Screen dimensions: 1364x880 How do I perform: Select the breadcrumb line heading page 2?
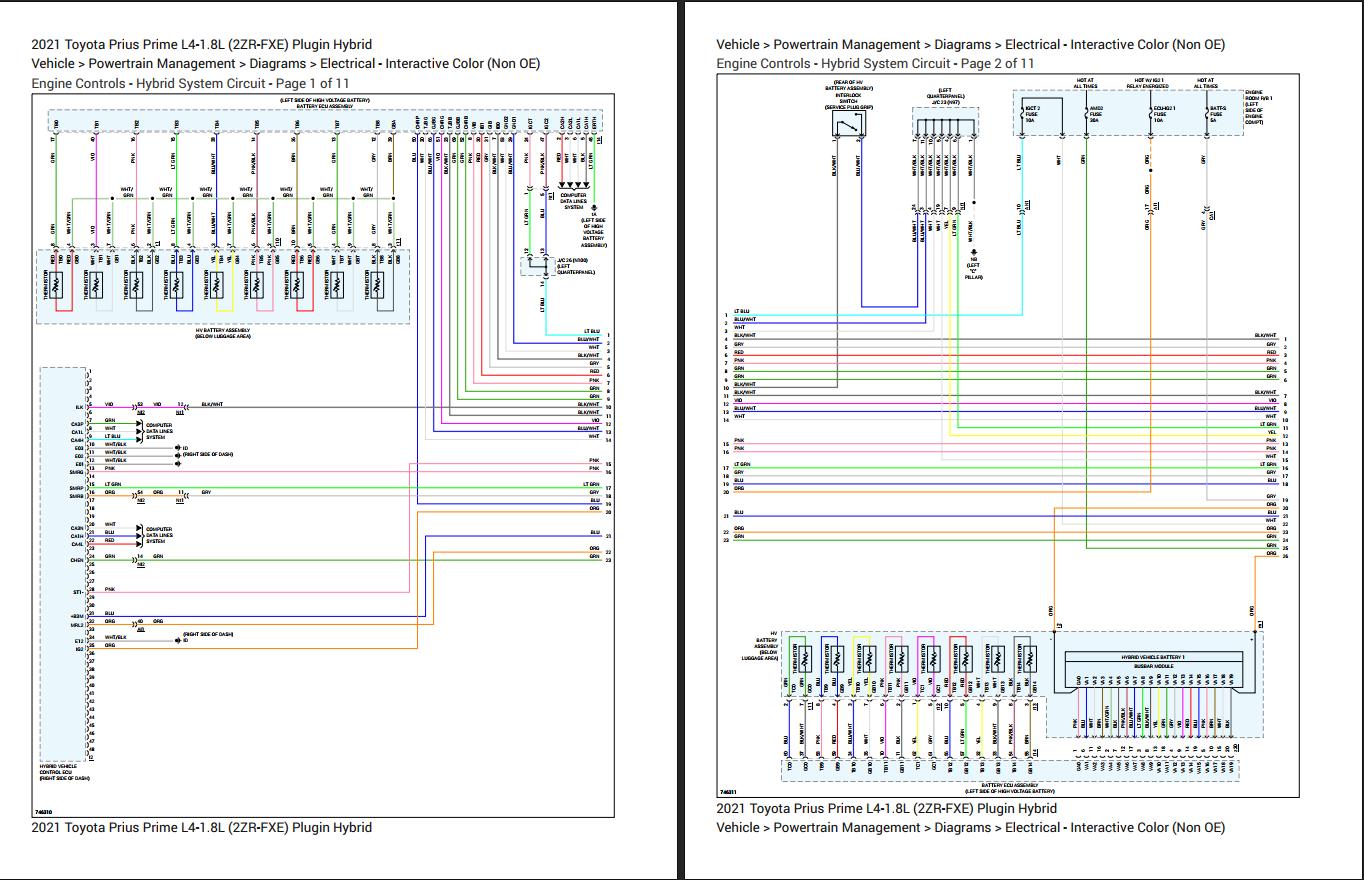[970, 44]
